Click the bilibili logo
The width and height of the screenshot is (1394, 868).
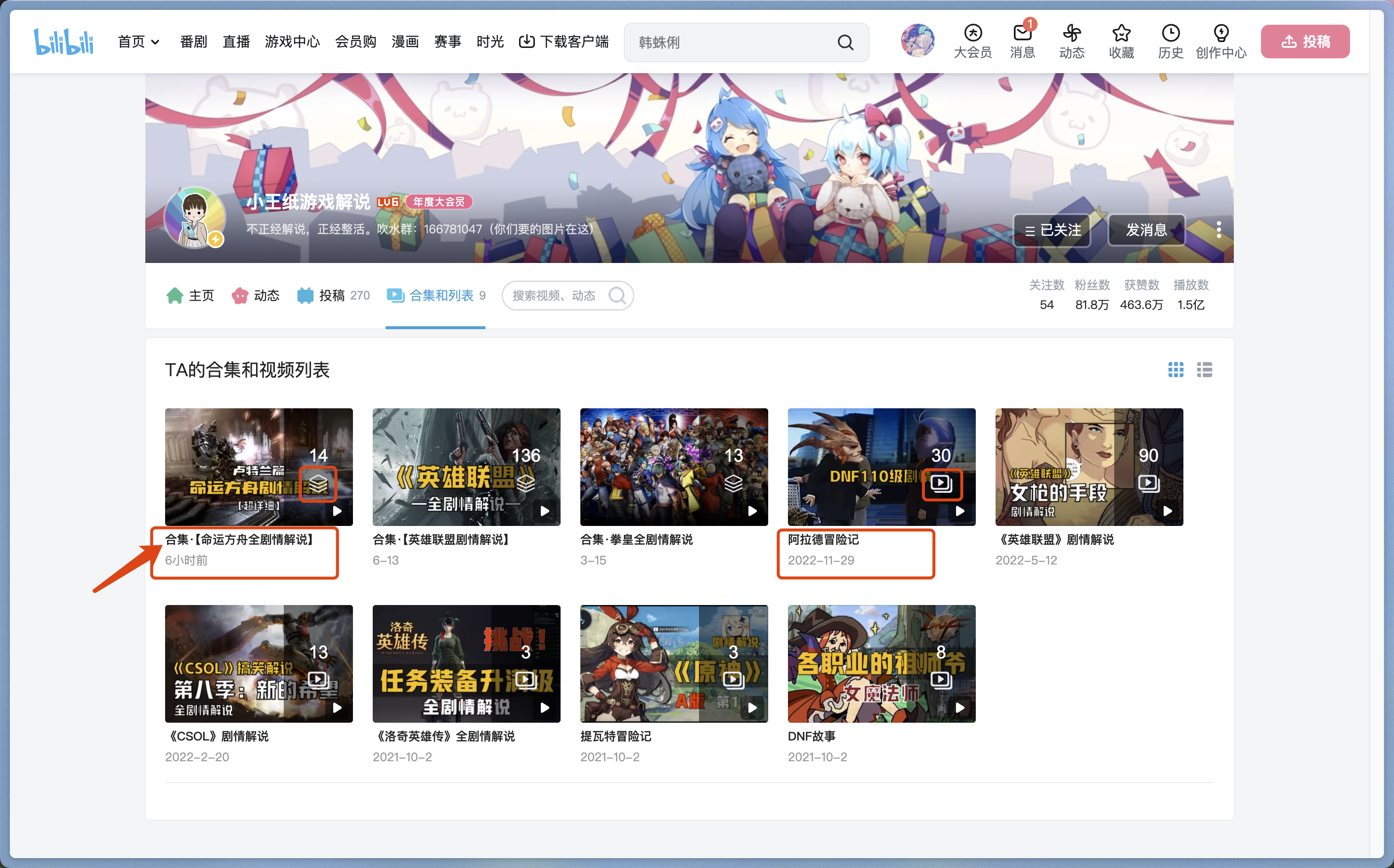(x=63, y=42)
